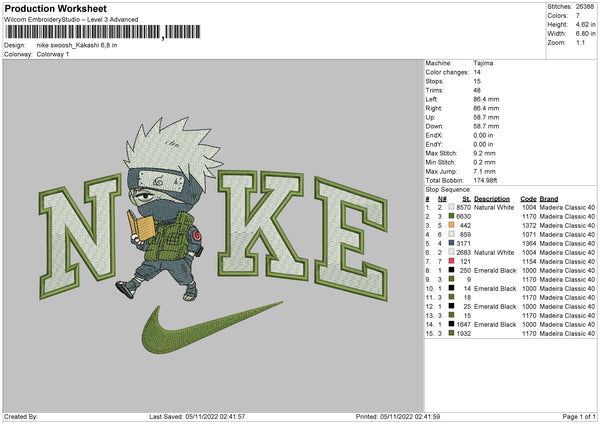Click the letter E in the embroidery design

350,239
